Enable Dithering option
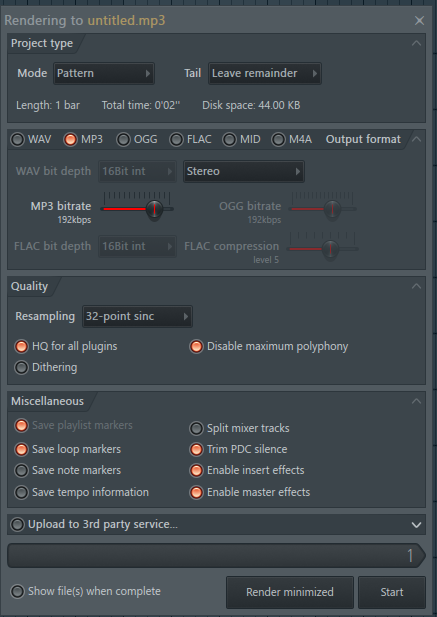 (21, 367)
